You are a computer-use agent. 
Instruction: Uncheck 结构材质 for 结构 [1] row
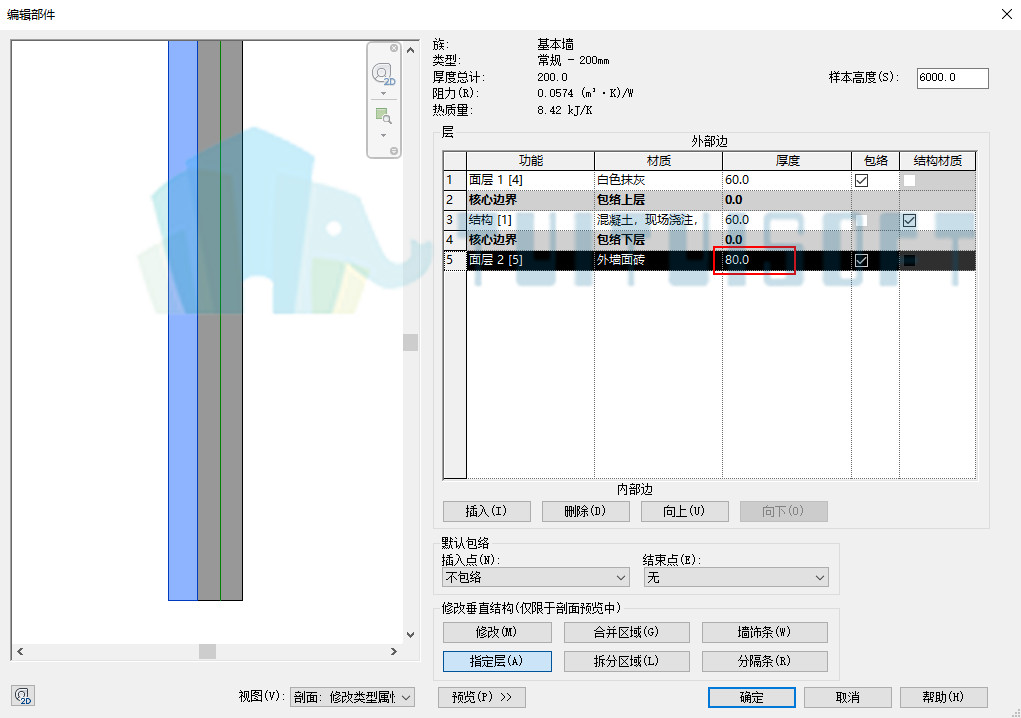[910, 220]
